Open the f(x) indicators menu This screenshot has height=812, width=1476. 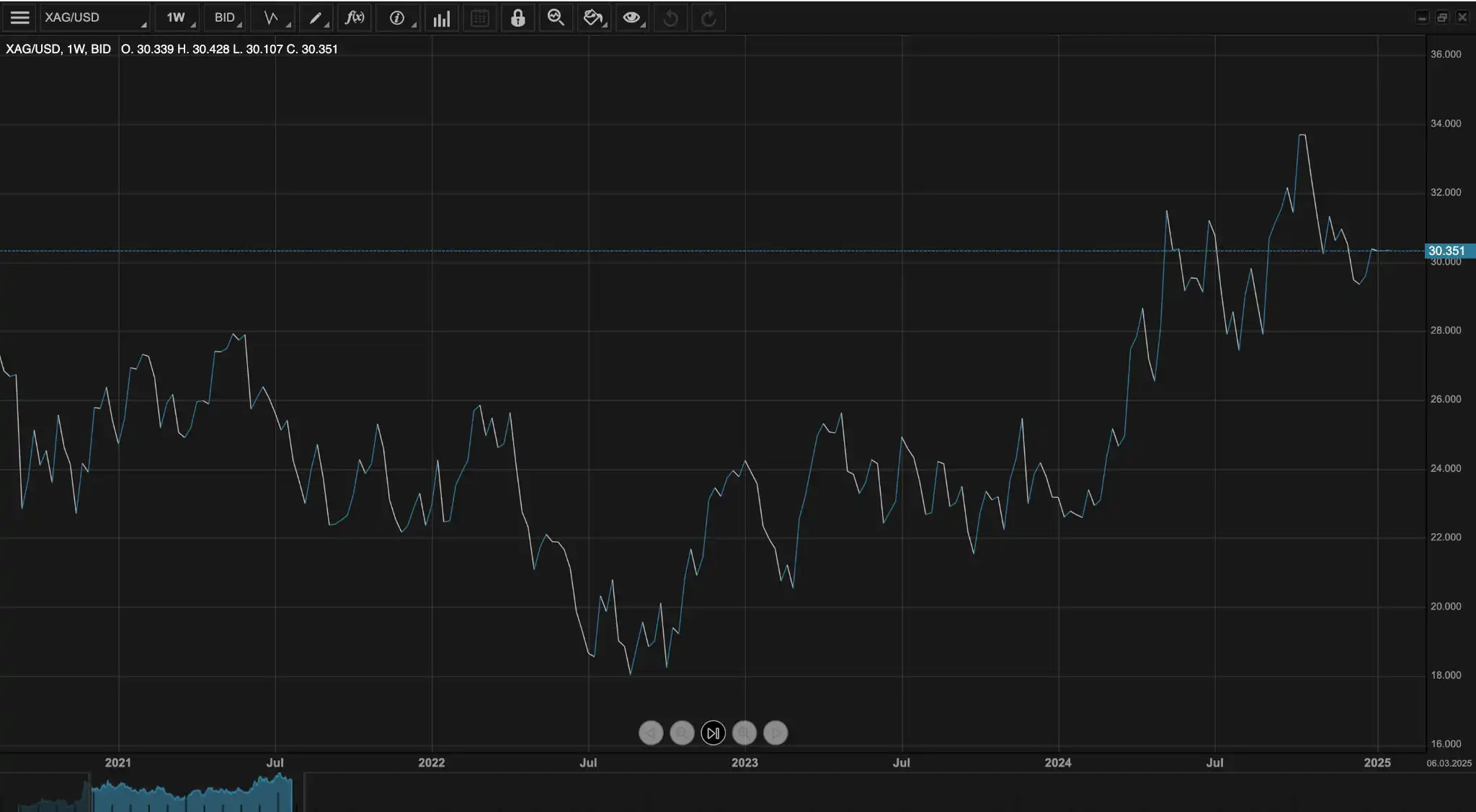pyautogui.click(x=355, y=17)
